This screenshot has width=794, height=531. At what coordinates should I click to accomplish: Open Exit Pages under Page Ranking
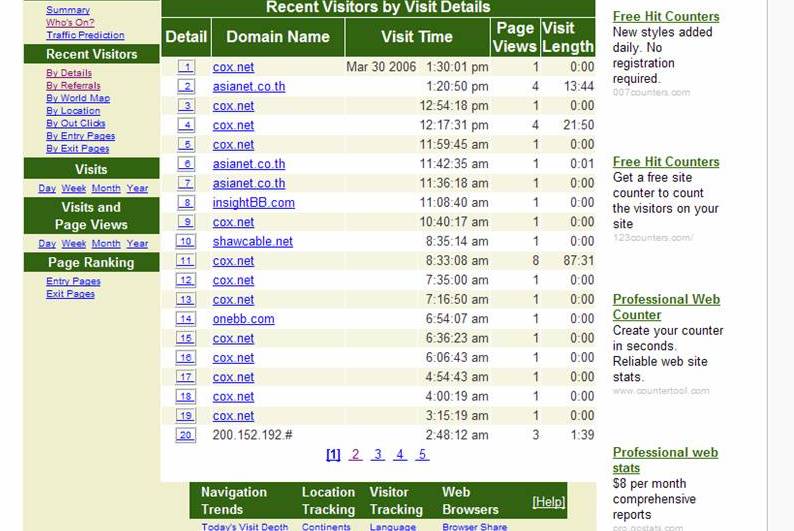[70, 294]
